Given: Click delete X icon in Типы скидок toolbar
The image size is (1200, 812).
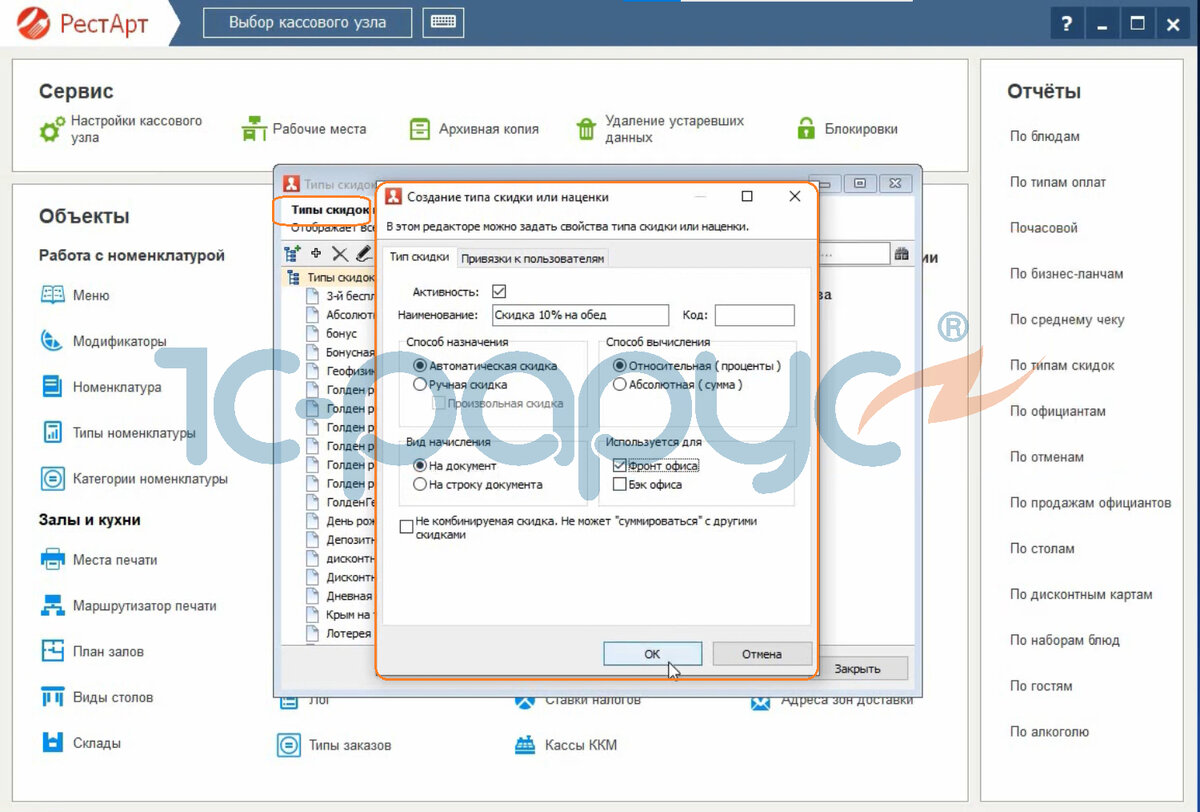Looking at the screenshot, I should tap(340, 254).
